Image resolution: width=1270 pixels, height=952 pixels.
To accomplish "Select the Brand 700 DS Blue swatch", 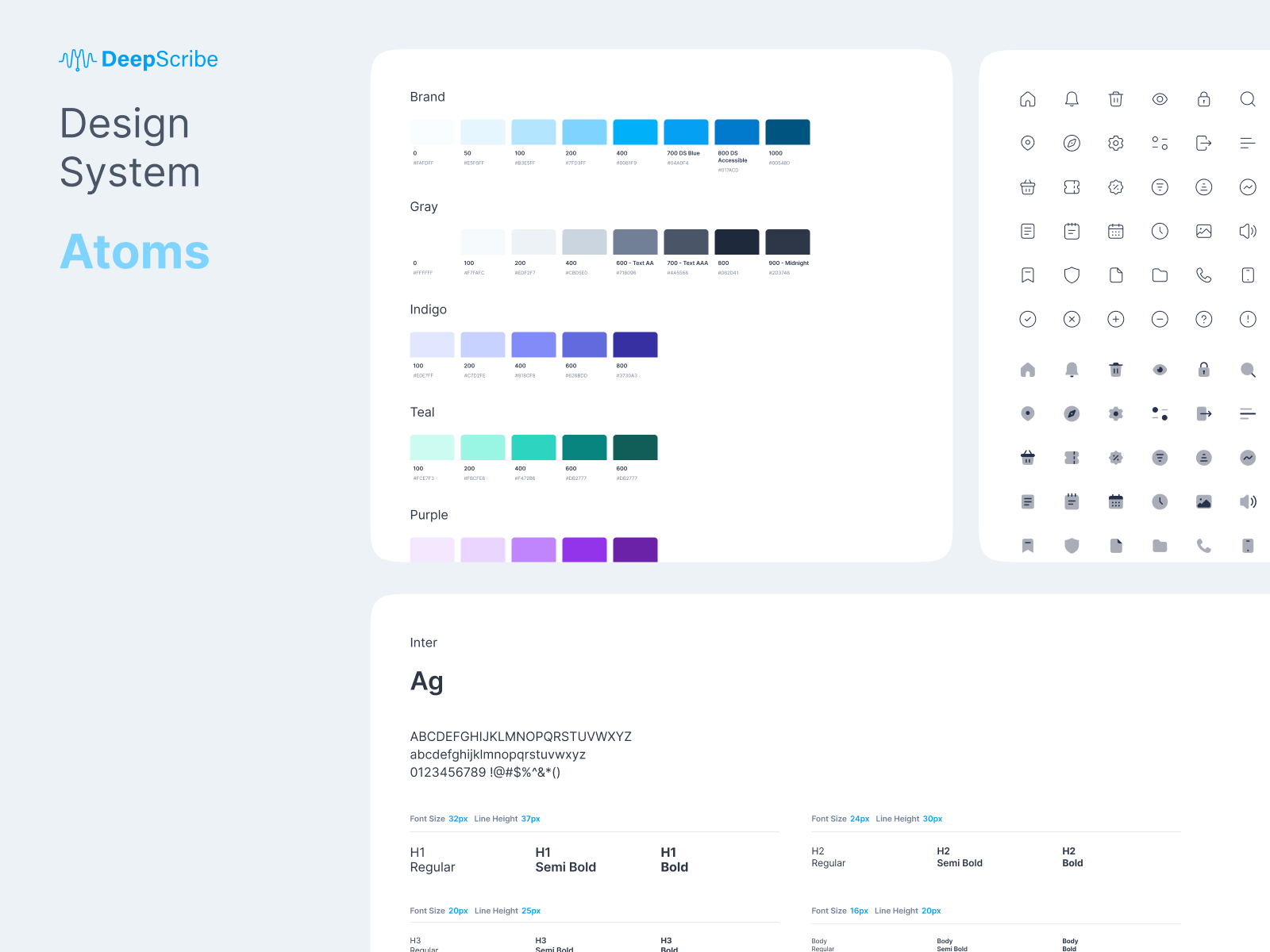I will 686,132.
